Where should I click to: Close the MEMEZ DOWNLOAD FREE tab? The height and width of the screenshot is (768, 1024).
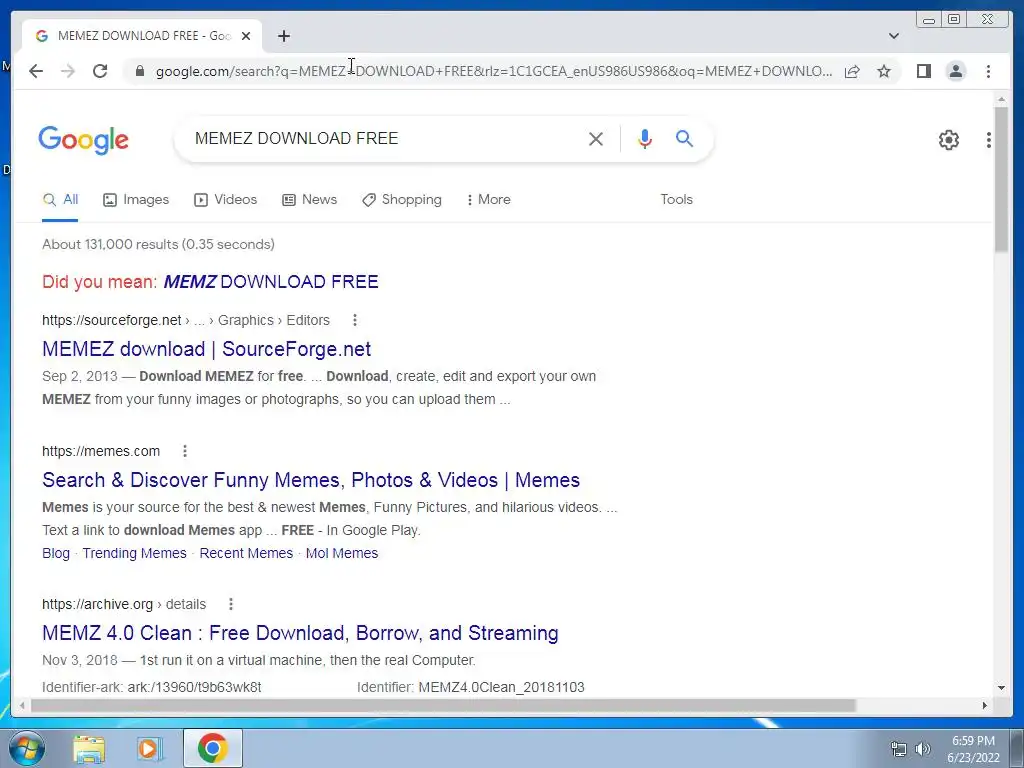point(246,36)
